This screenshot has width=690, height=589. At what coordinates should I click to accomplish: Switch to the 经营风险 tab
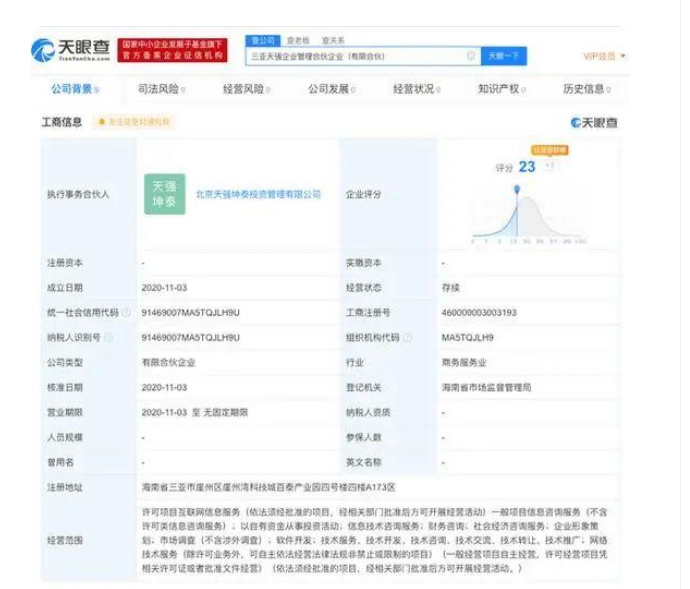pos(246,89)
